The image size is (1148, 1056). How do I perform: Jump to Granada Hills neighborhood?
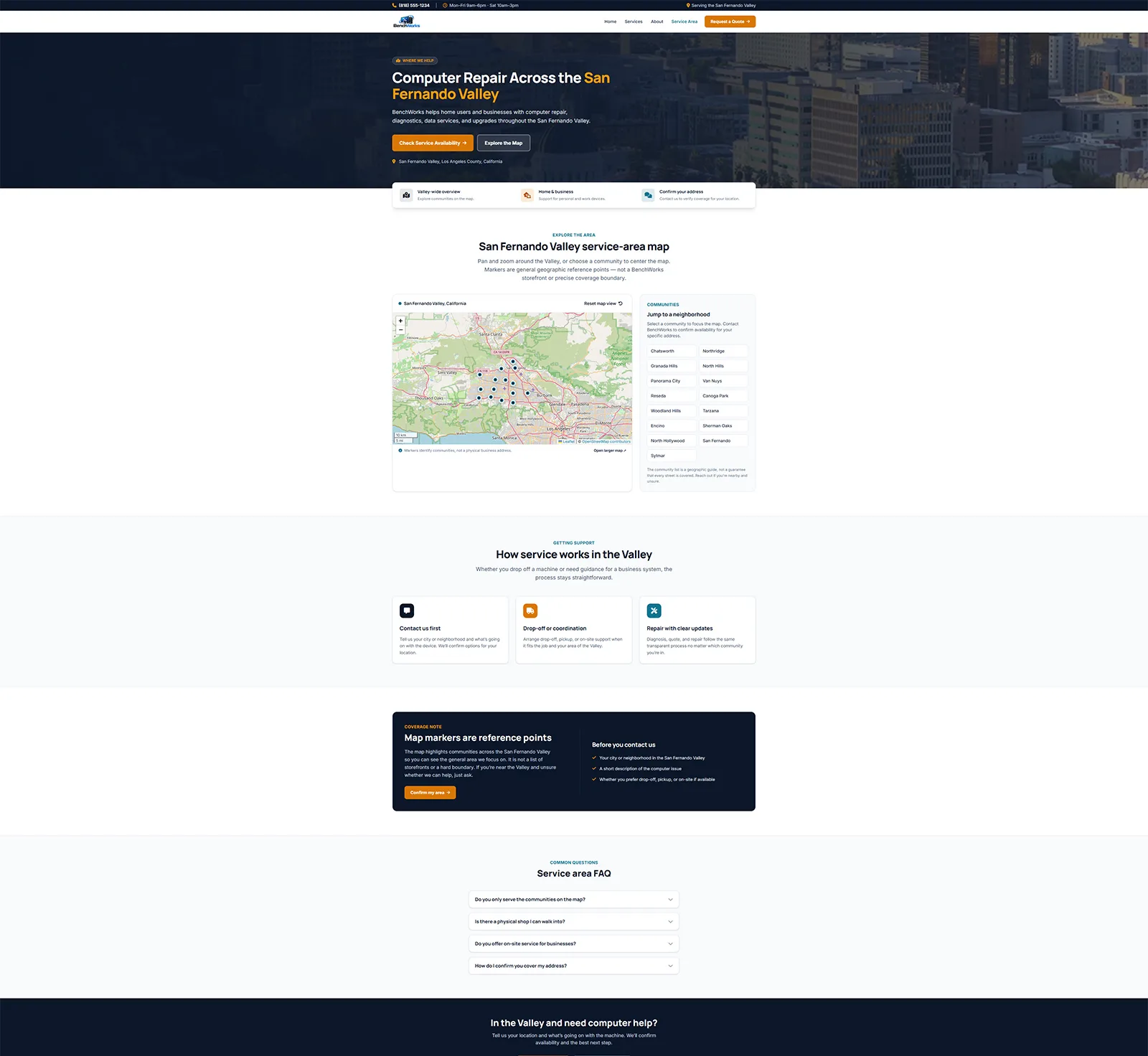coord(672,366)
